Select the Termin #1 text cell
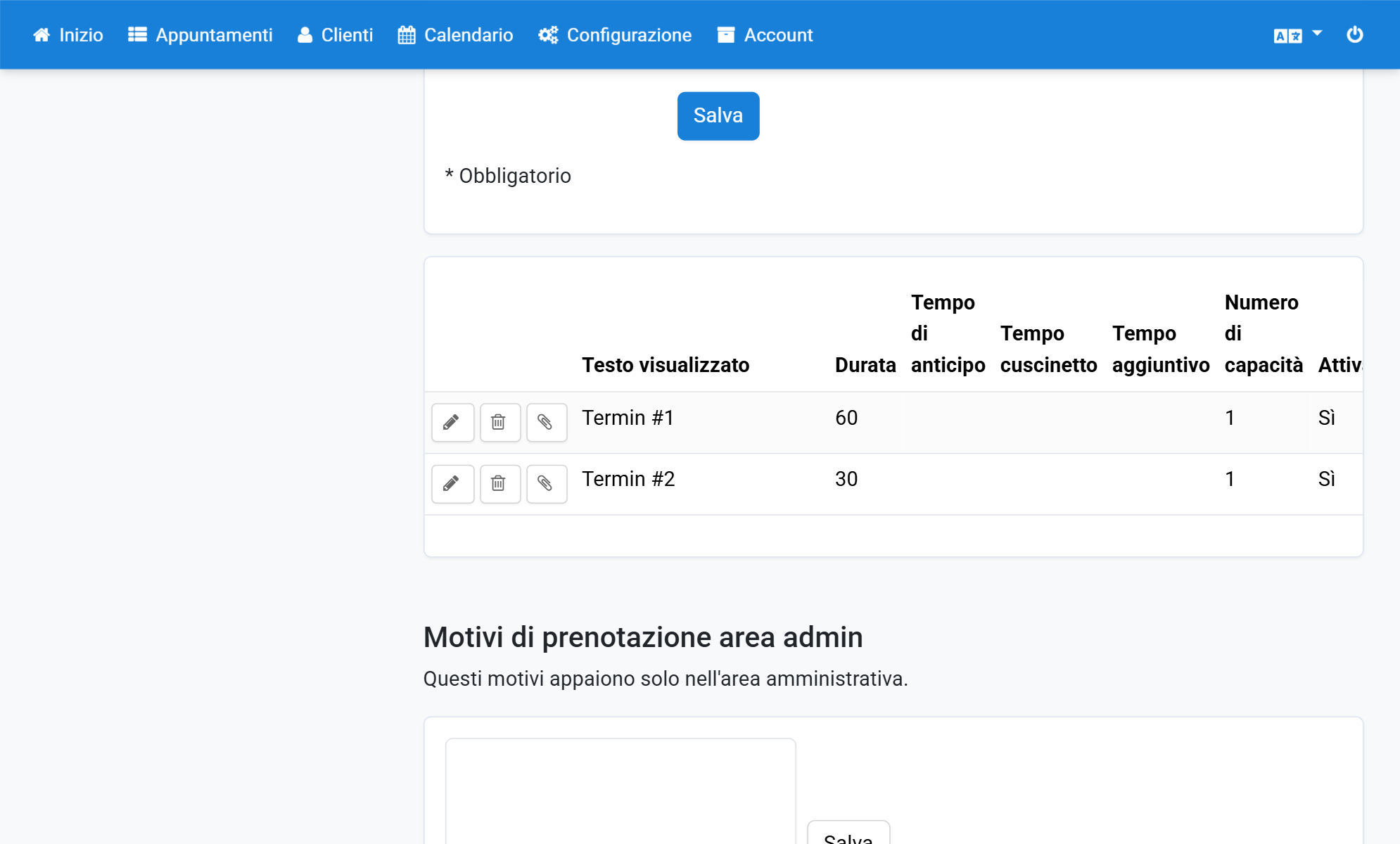 point(628,418)
